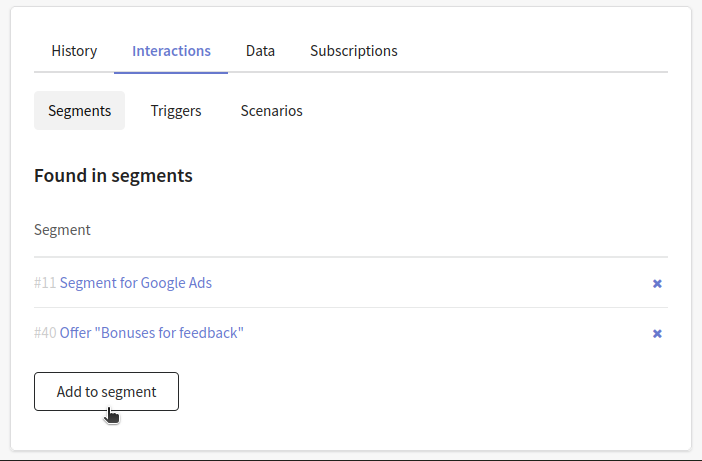The width and height of the screenshot is (702, 461).
Task: View the Scenarios sub-tab
Action: pos(271,111)
